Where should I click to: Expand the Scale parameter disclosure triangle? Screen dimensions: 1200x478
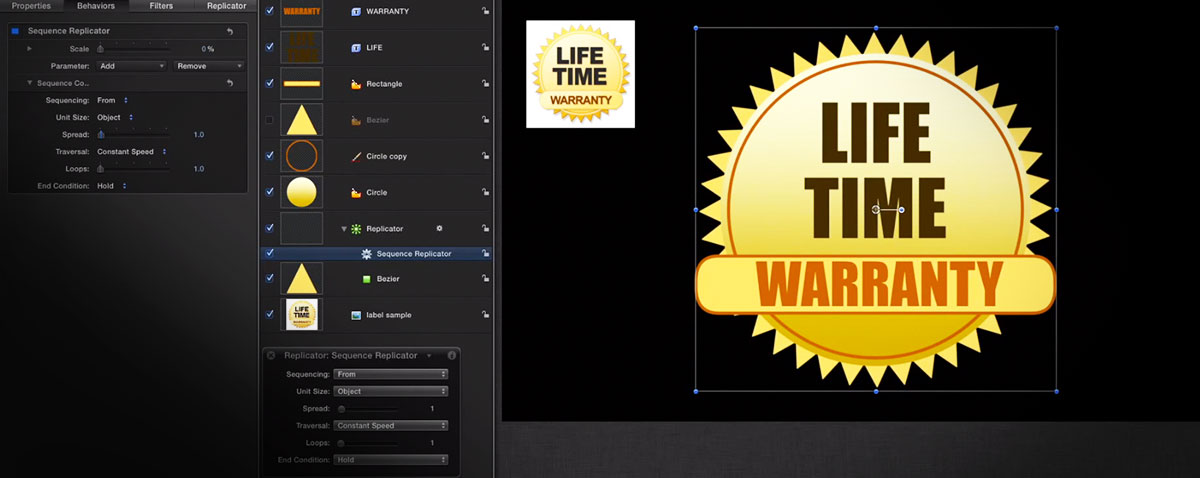click(29, 49)
